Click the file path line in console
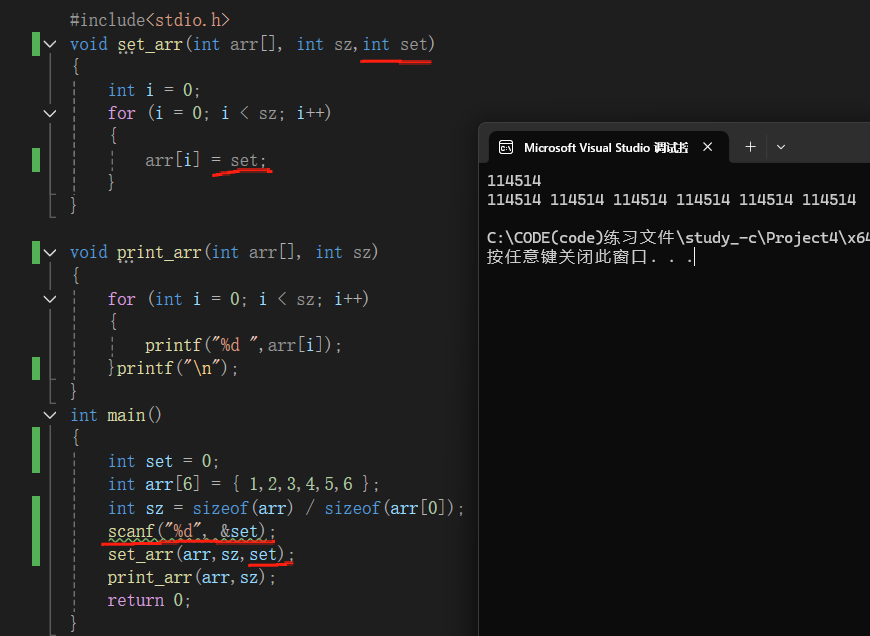 (x=678, y=238)
